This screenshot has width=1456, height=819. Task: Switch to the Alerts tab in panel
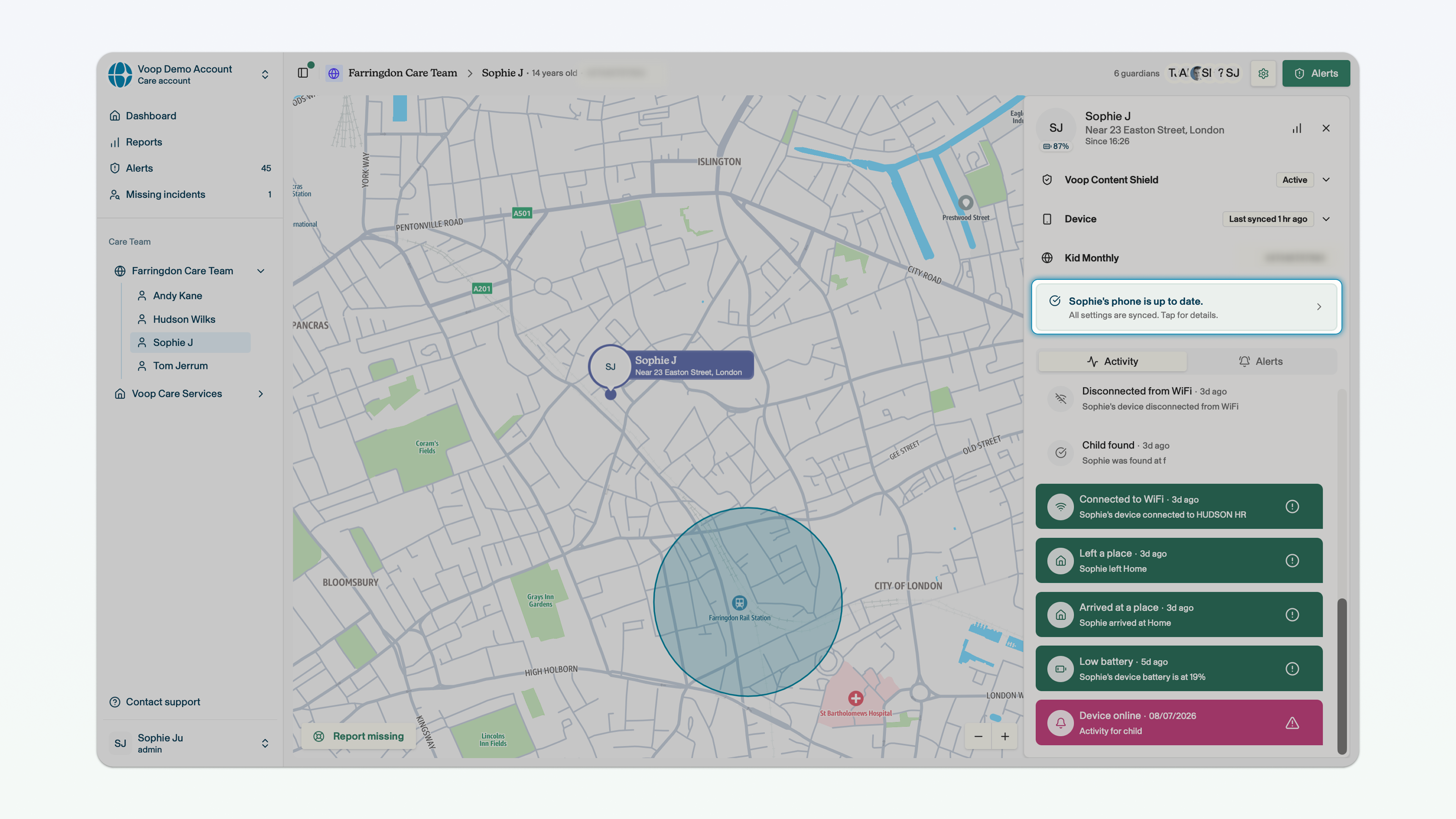1261,362
